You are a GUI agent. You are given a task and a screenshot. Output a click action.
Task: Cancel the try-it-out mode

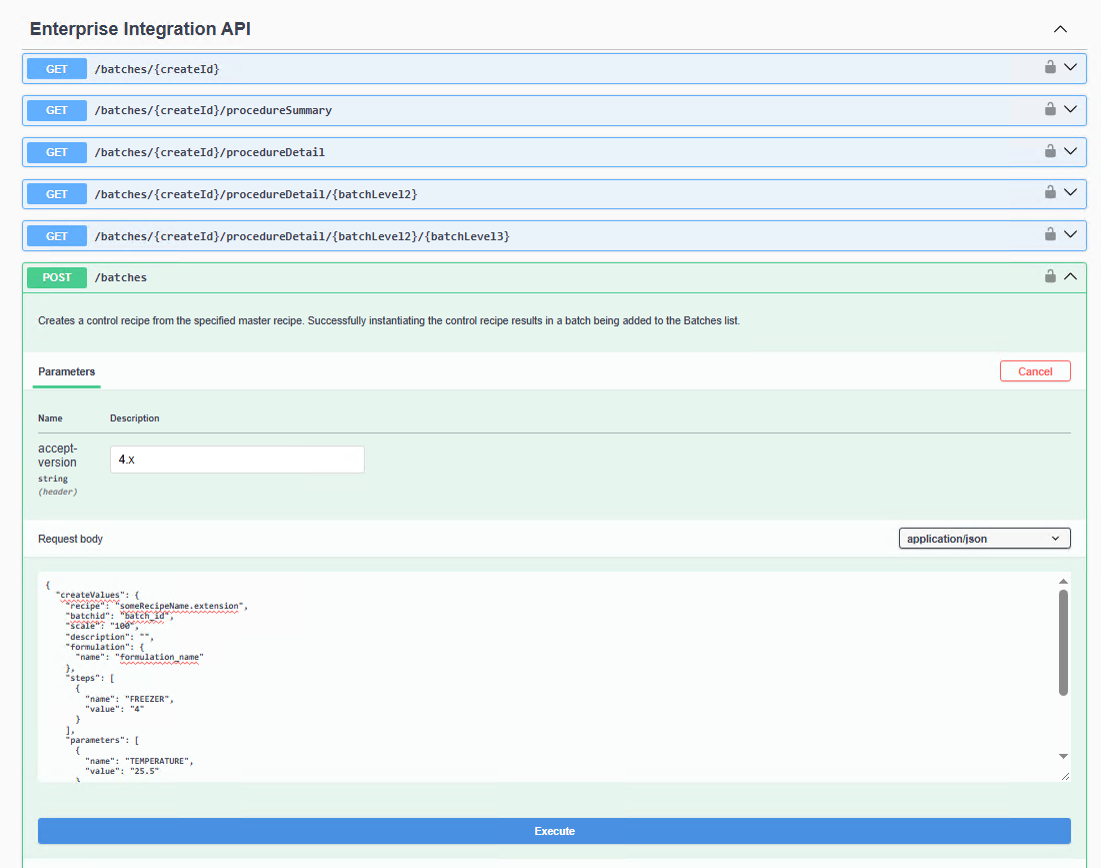1035,371
